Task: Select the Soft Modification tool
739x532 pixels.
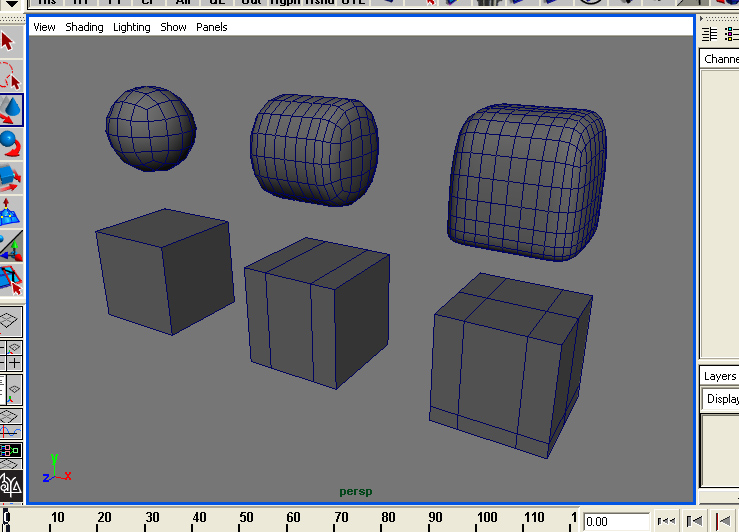Action: (x=11, y=212)
